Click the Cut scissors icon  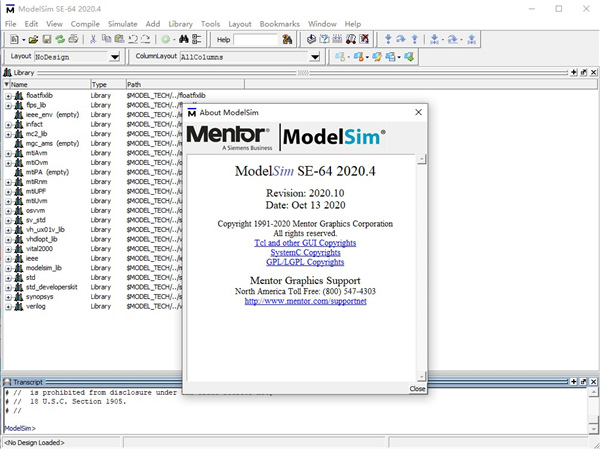(x=93, y=39)
